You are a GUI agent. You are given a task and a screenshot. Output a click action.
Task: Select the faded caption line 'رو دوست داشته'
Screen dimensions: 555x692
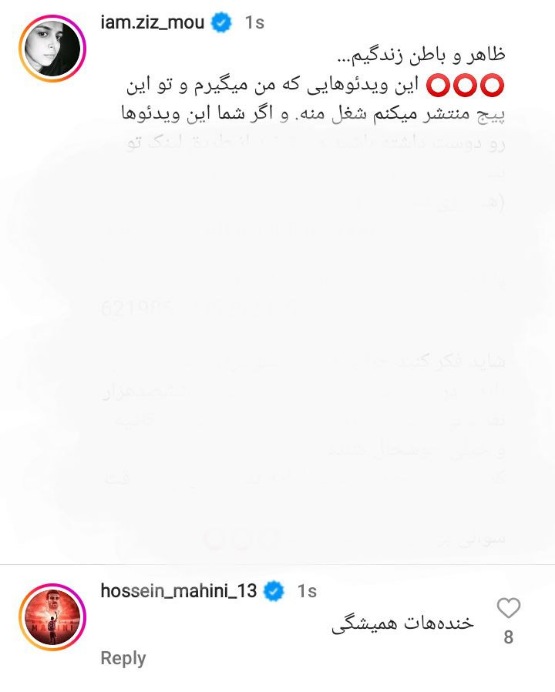coord(315,144)
